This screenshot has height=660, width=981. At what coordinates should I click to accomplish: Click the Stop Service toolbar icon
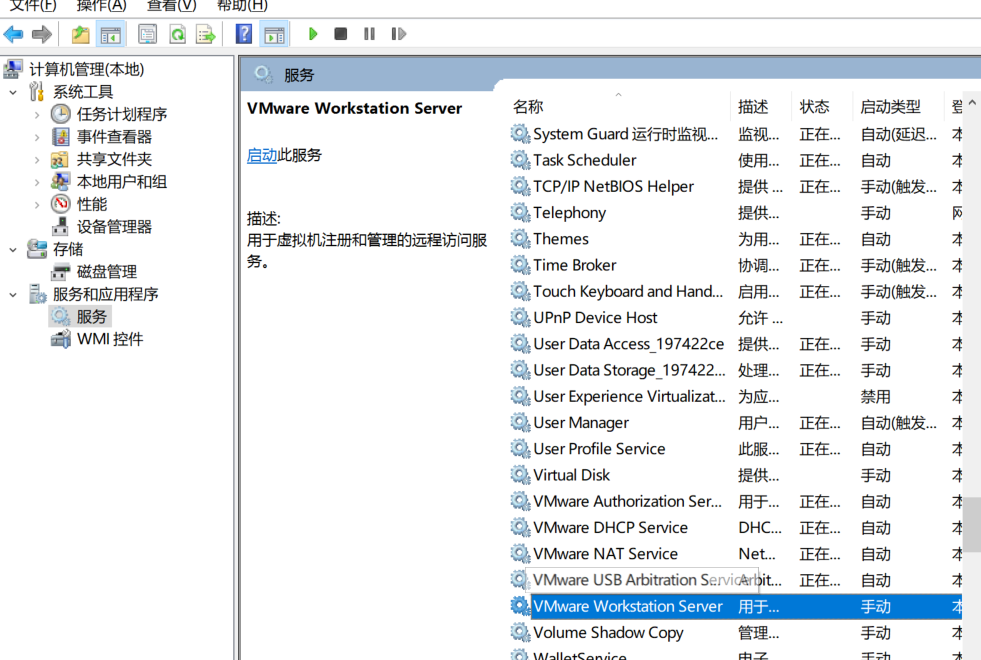click(340, 33)
